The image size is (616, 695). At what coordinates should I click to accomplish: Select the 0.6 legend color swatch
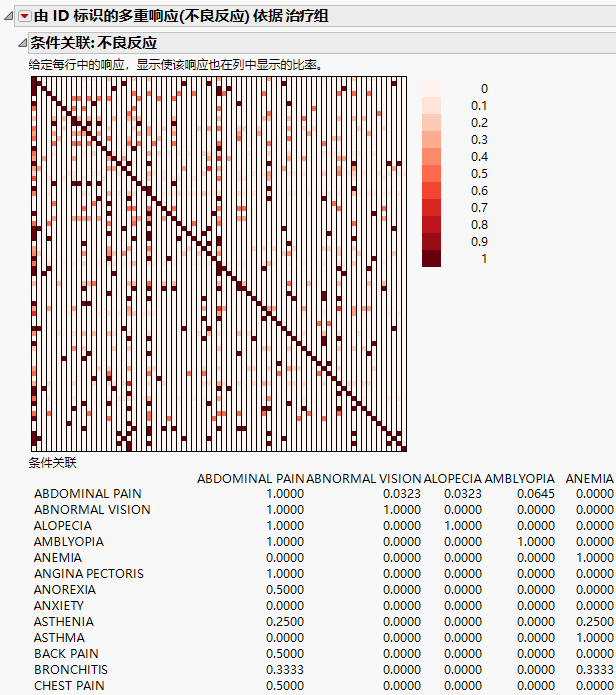[x=431, y=191]
